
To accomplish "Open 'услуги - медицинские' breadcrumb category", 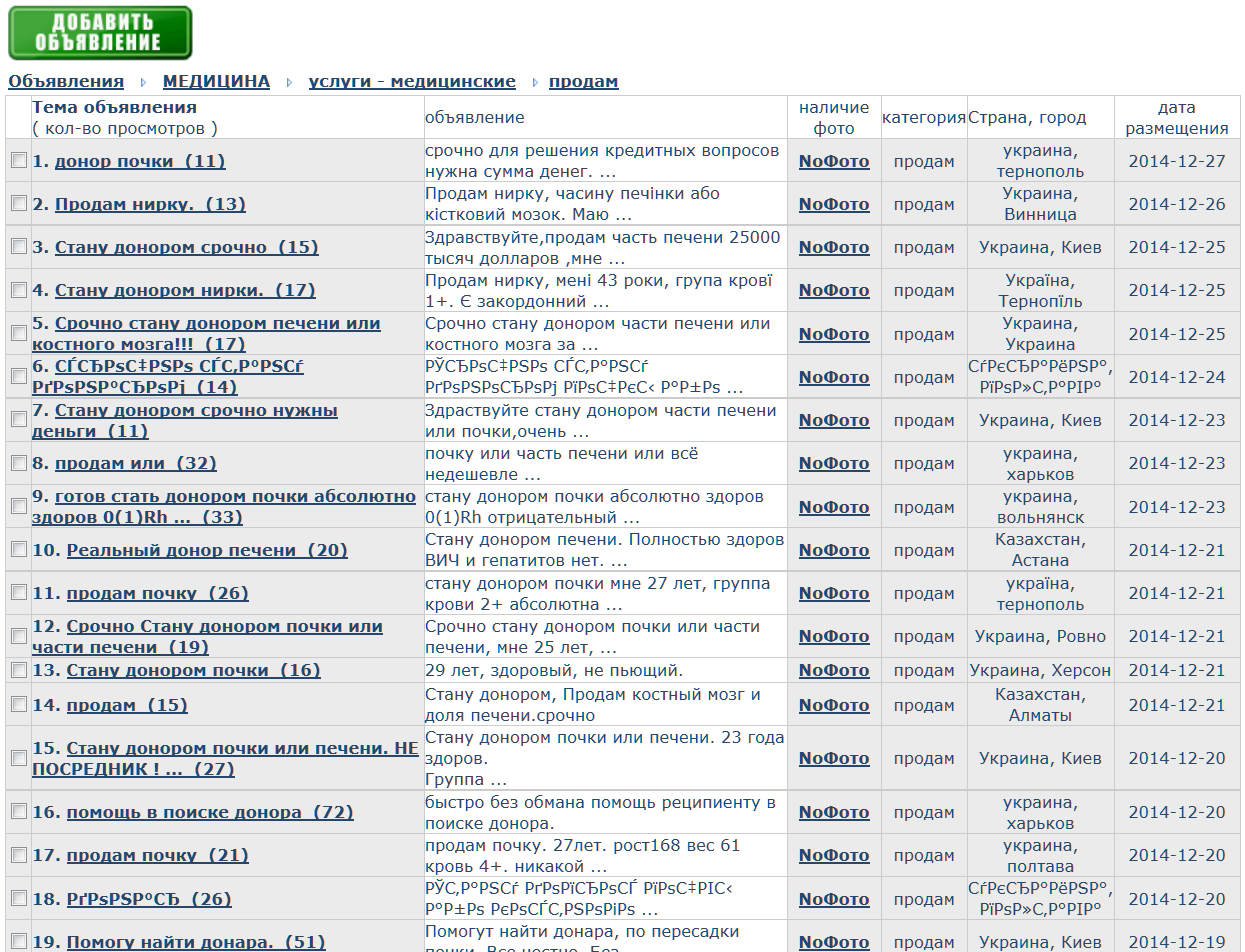I will click(x=412, y=82).
